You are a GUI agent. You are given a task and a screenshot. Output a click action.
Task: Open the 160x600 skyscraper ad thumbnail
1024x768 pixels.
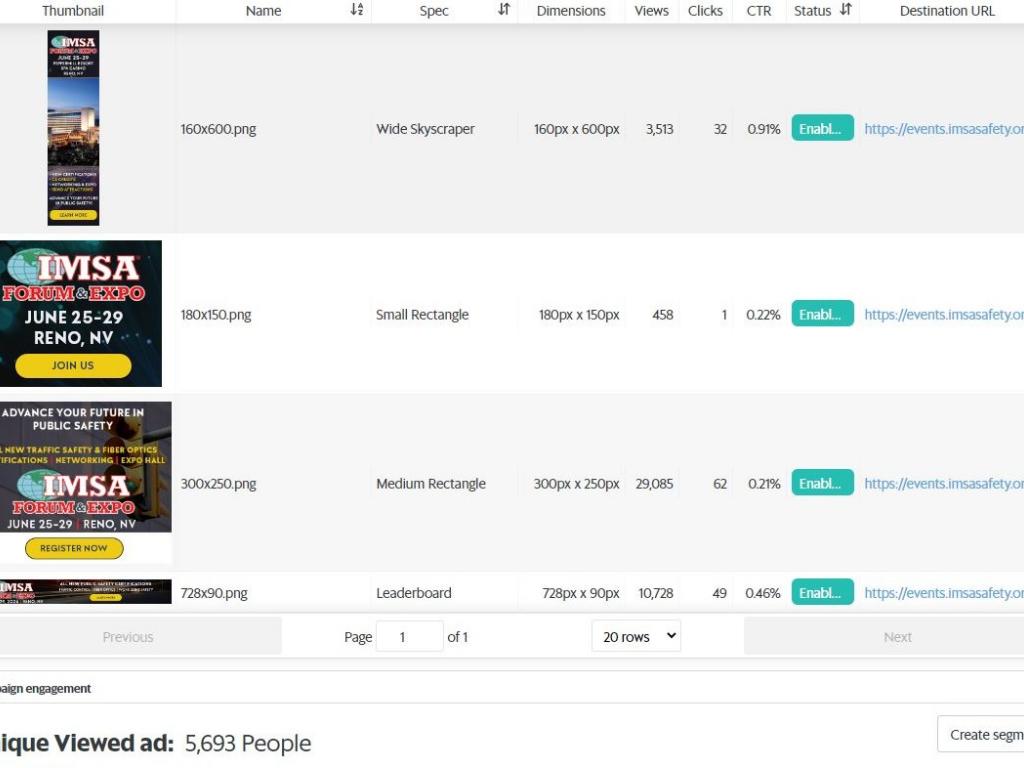pos(73,128)
